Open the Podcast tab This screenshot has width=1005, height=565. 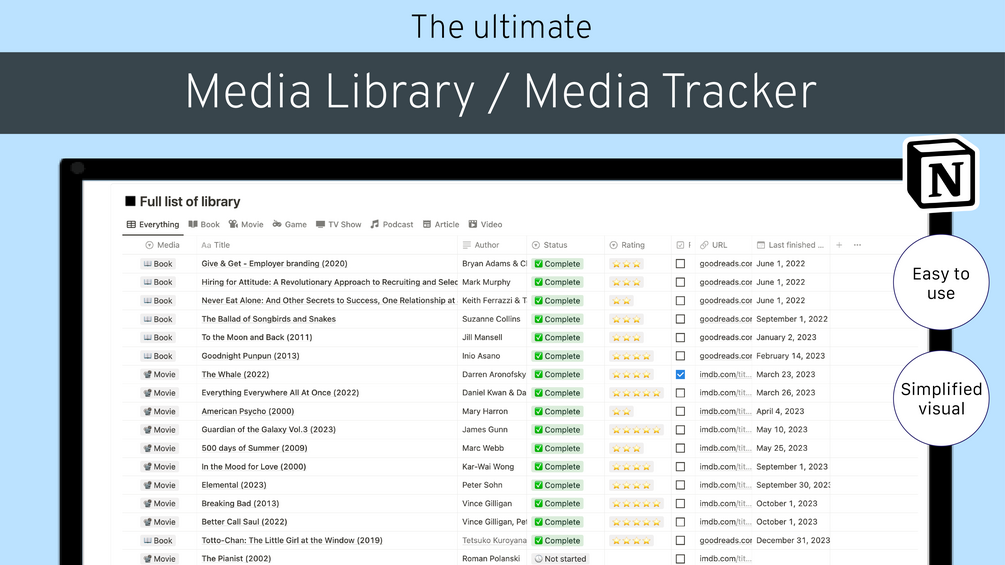click(392, 224)
